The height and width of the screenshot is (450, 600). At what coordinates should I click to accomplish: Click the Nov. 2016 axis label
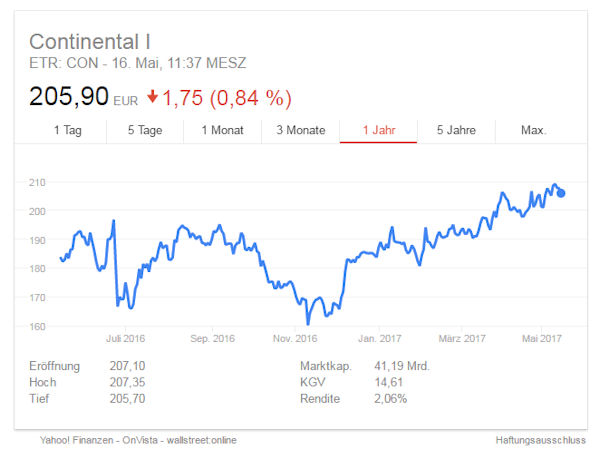point(295,339)
